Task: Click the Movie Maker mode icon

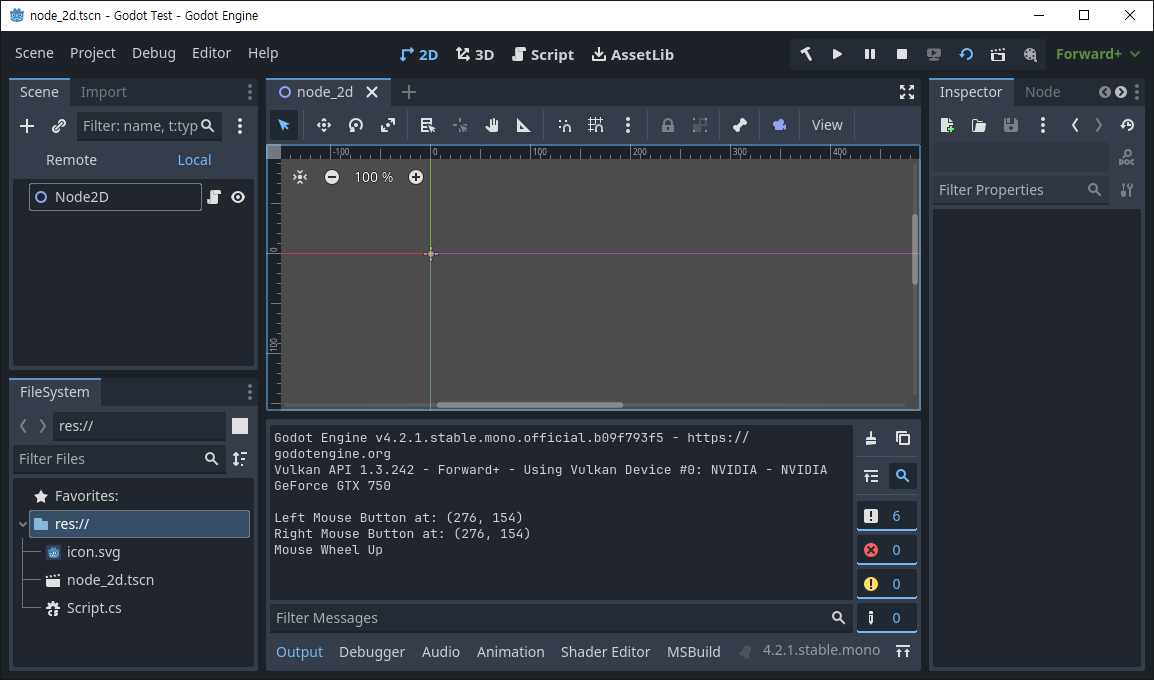Action: (1030, 54)
